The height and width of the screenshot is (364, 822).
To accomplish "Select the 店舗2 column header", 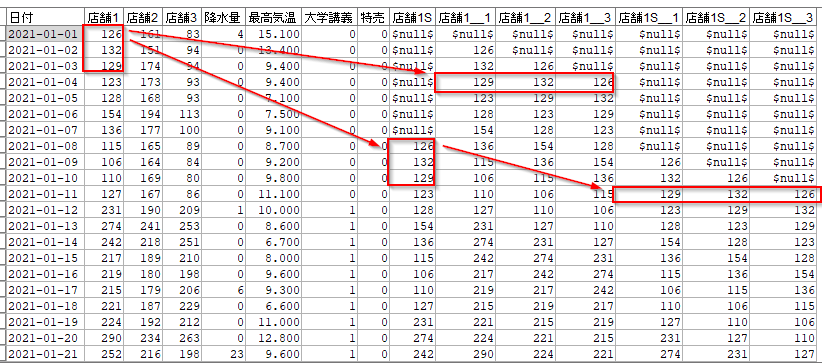I will pos(143,18).
